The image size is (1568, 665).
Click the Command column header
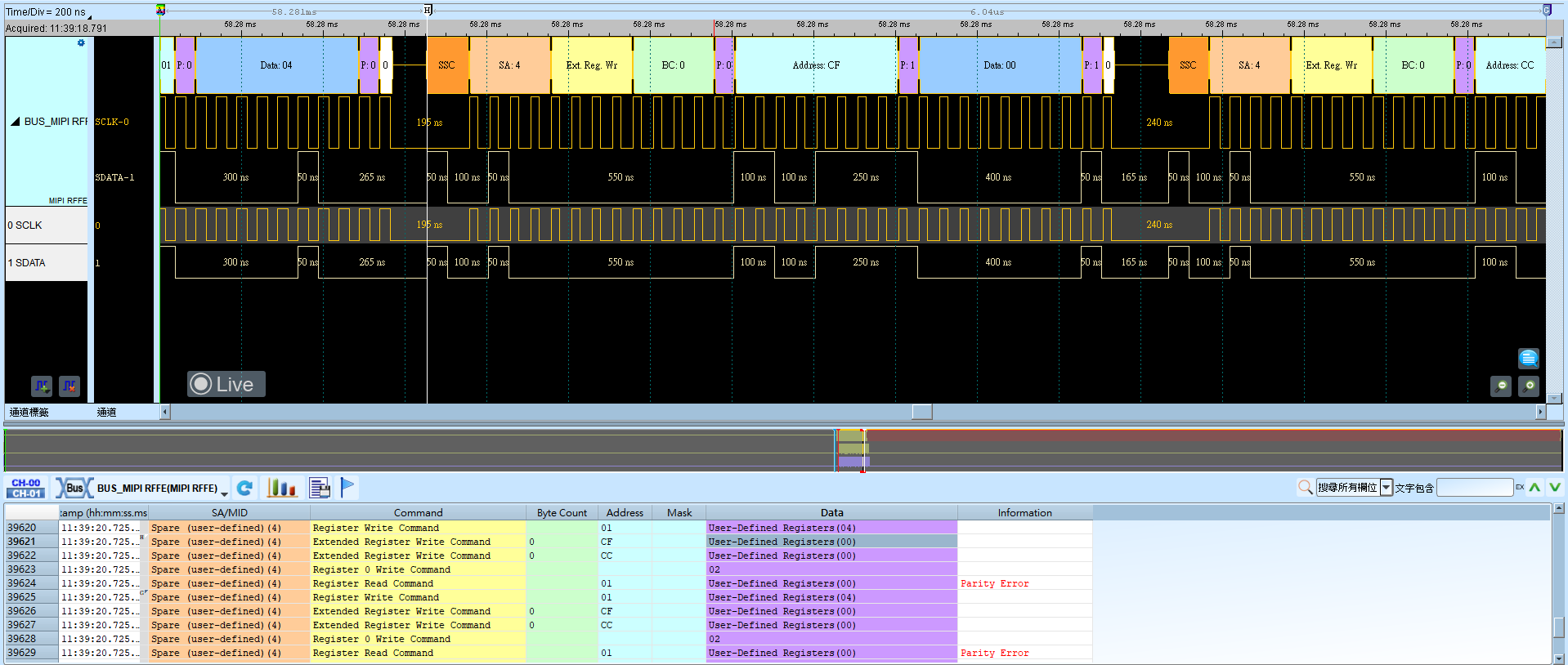click(x=418, y=513)
